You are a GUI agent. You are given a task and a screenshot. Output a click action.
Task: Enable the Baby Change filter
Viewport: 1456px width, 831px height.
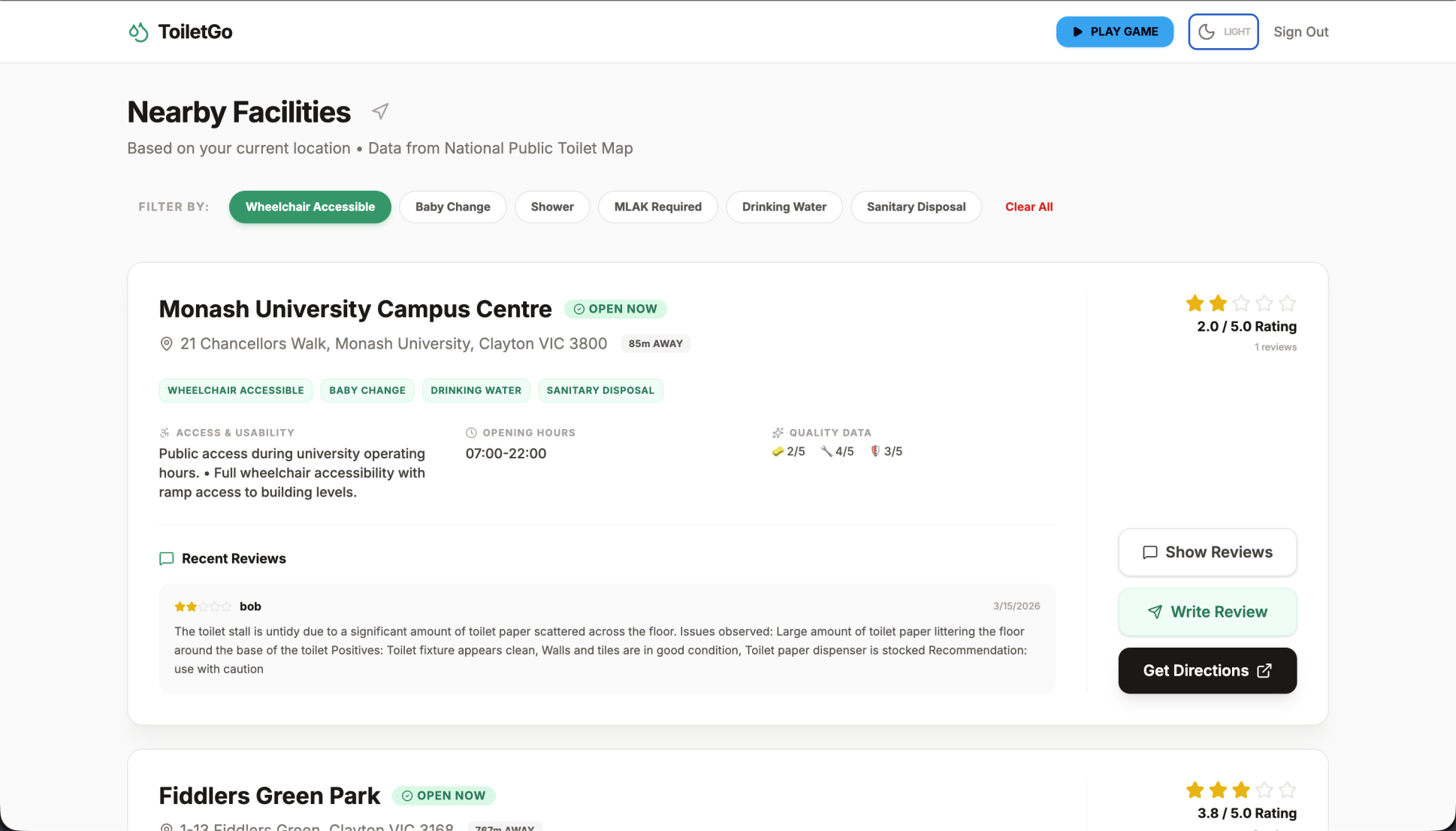pyautogui.click(x=452, y=207)
